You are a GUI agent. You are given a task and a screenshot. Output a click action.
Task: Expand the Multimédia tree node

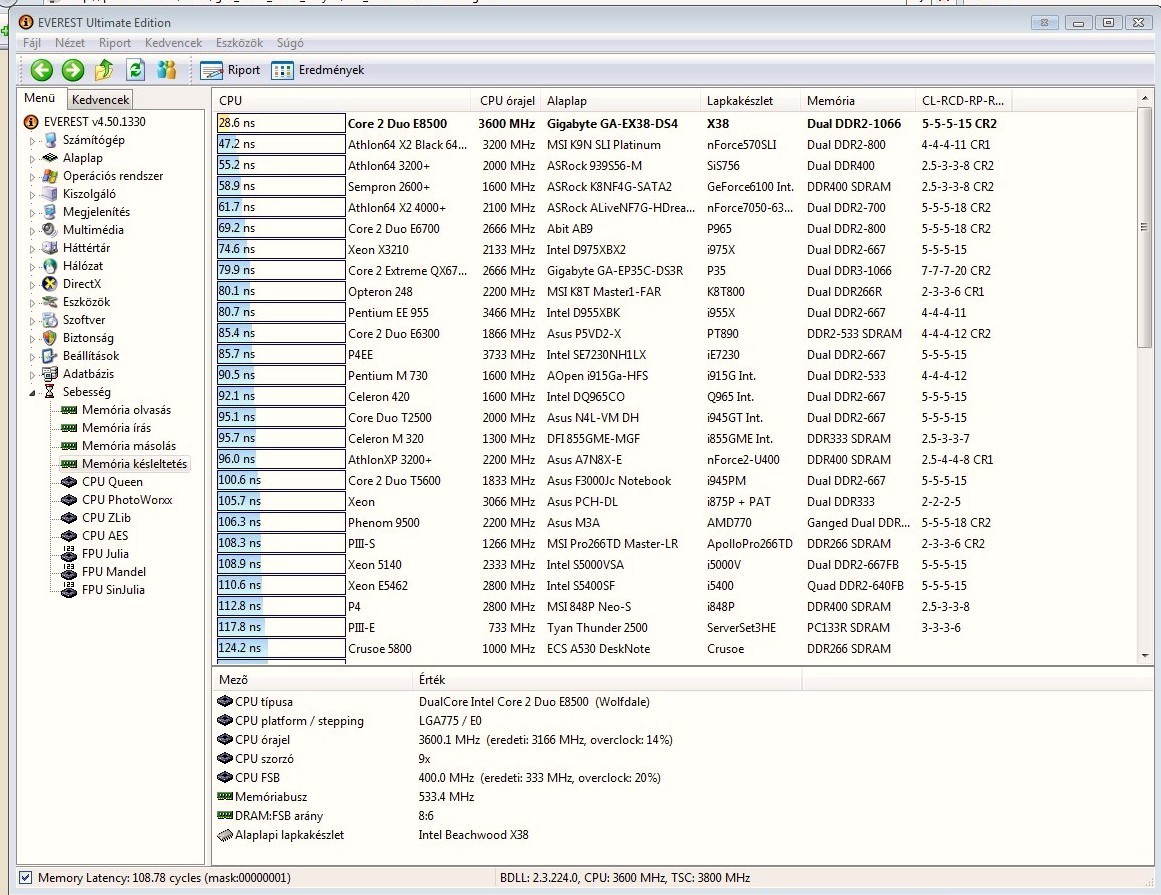pos(32,230)
